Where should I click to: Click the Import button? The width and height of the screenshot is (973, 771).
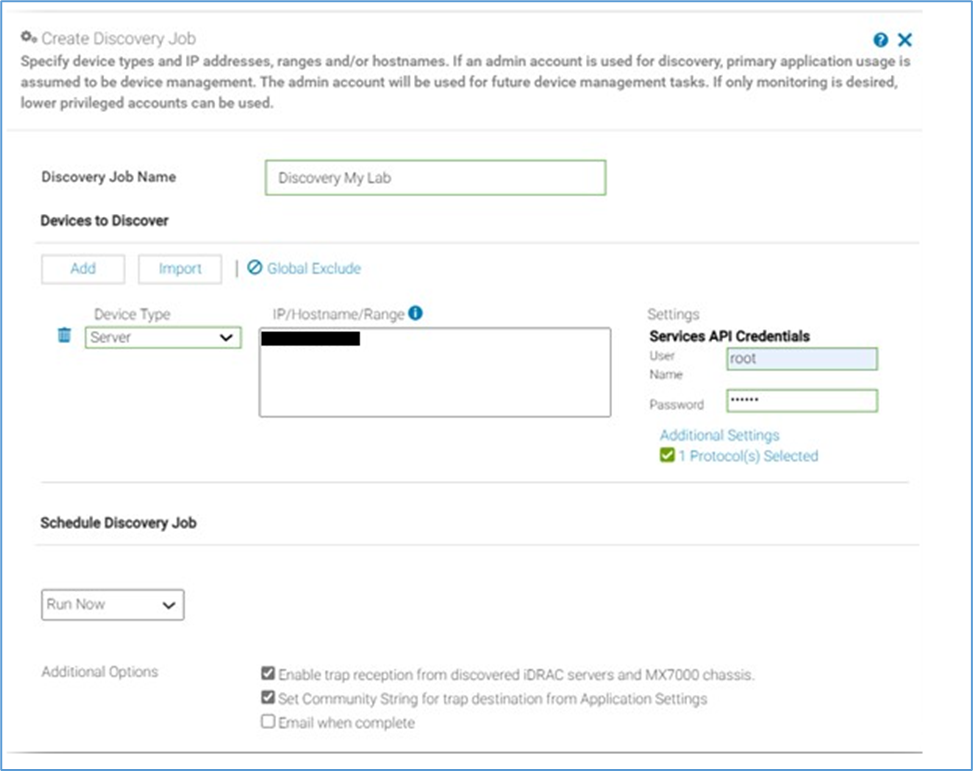click(x=179, y=268)
